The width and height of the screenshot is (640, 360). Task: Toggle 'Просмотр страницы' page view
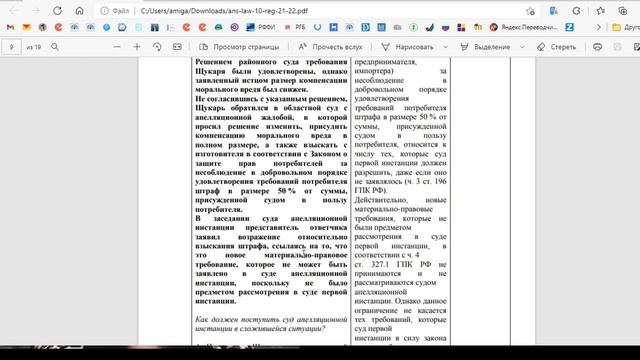[239, 47]
